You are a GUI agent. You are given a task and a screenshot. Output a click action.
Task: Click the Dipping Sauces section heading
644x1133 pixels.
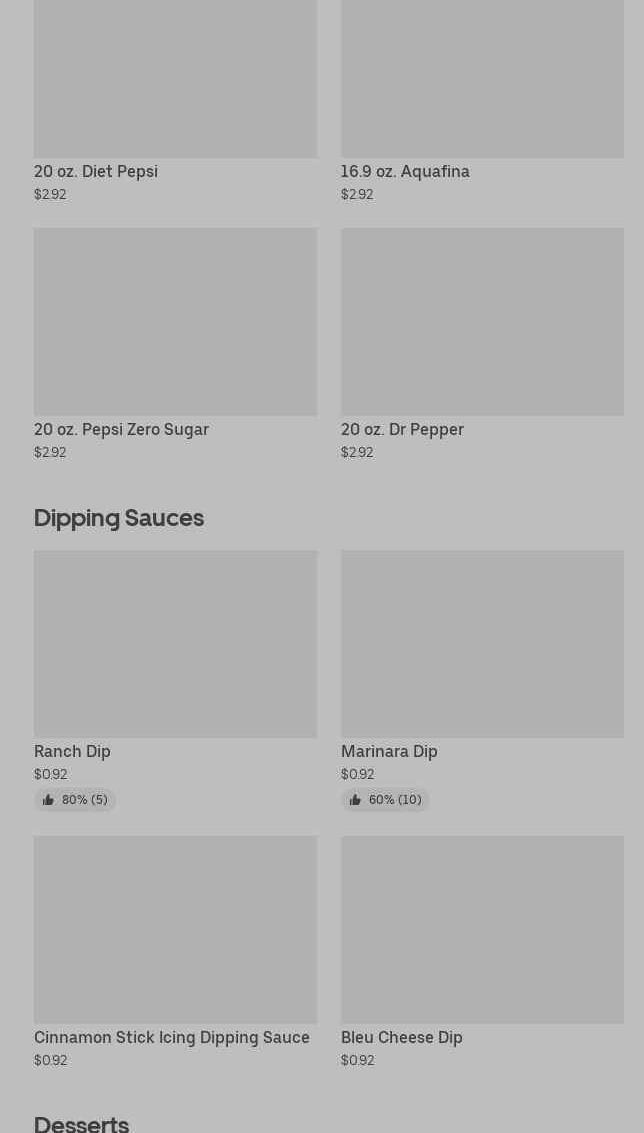click(x=119, y=517)
